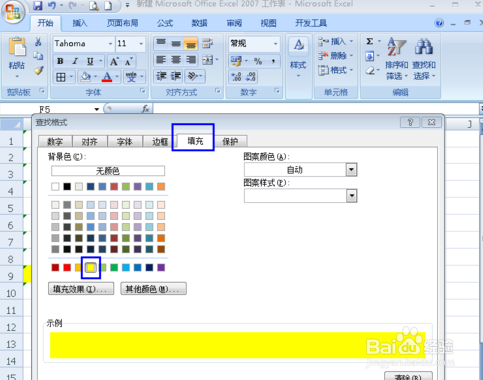
Task: Switch to the 插入 ribbon tab
Action: click(80, 23)
